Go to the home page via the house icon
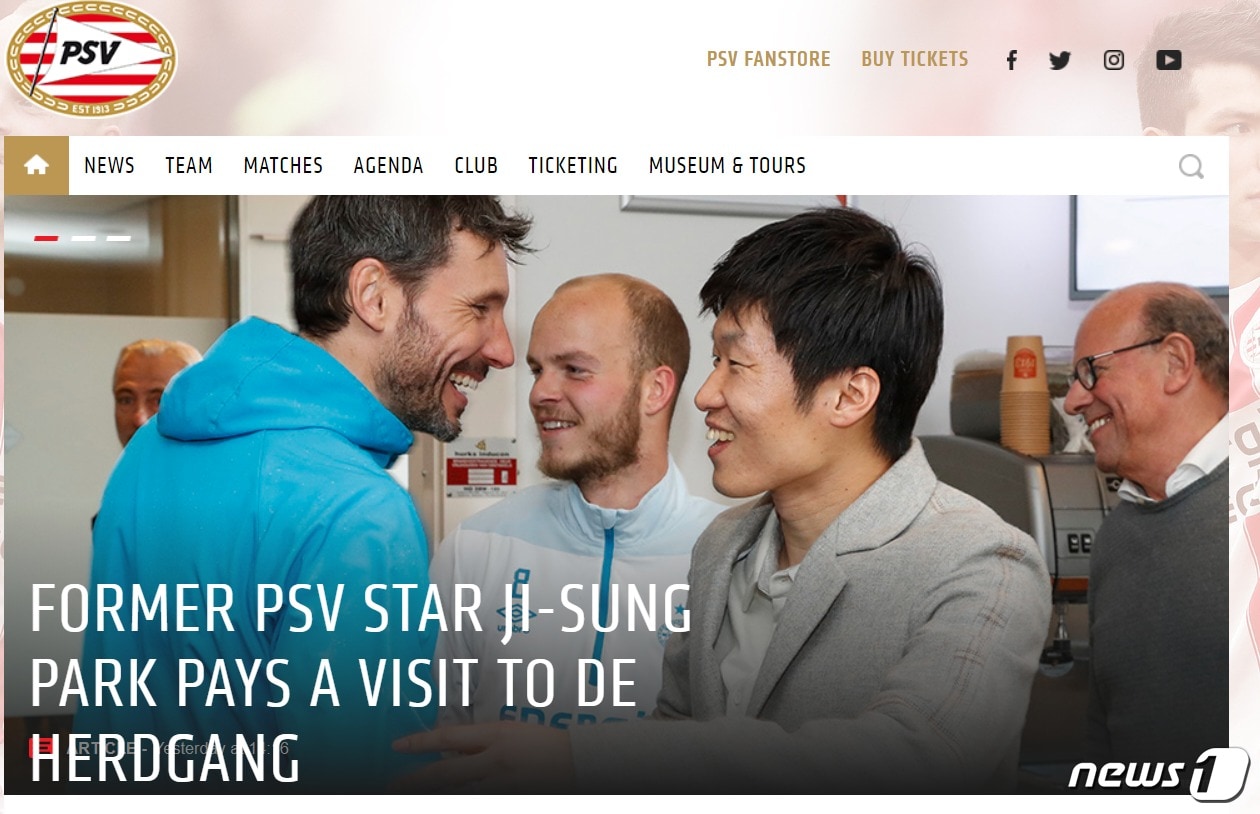The width and height of the screenshot is (1260, 814). click(x=37, y=165)
